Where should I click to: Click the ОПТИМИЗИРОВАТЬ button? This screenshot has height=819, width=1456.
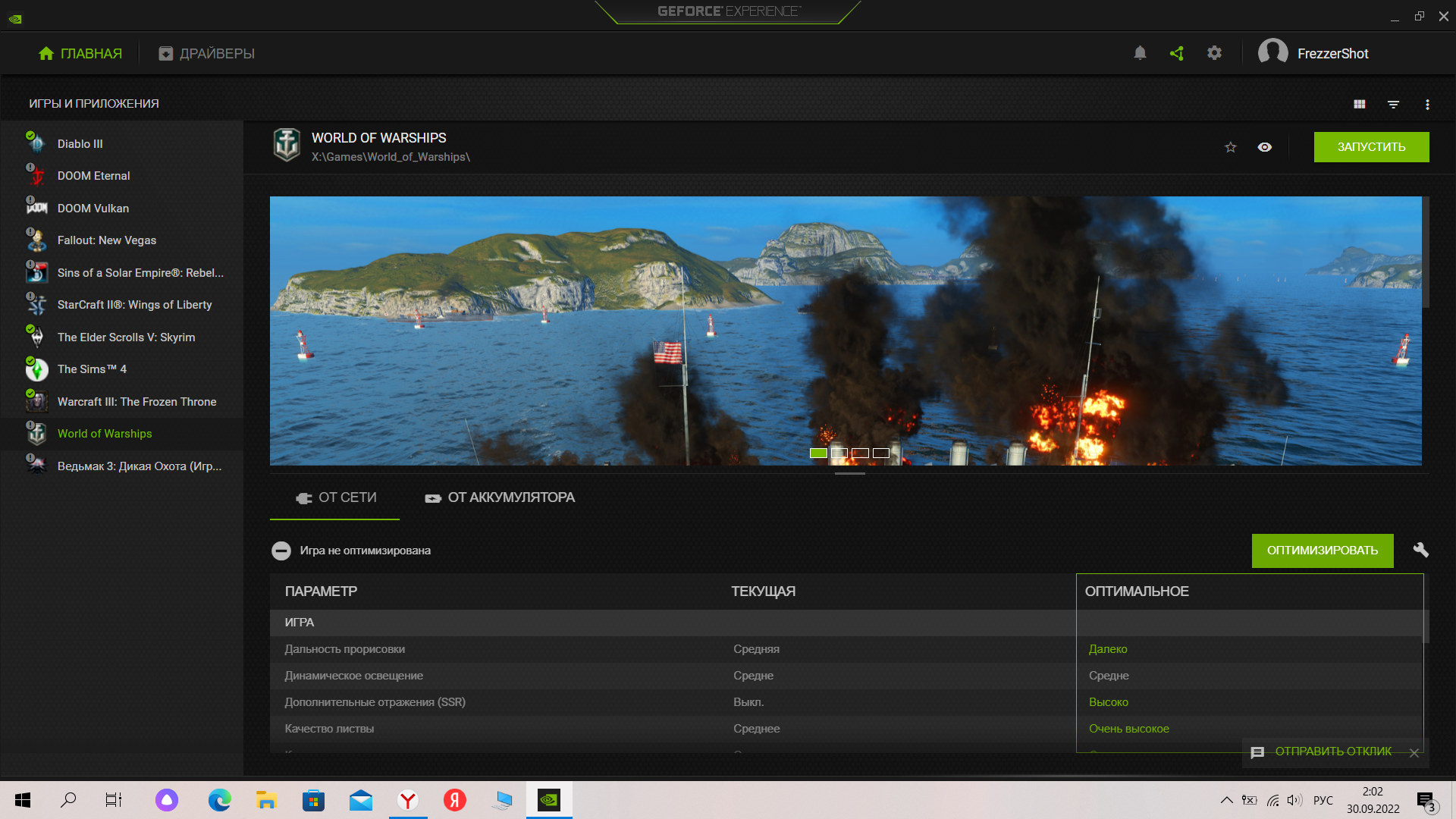[1323, 551]
